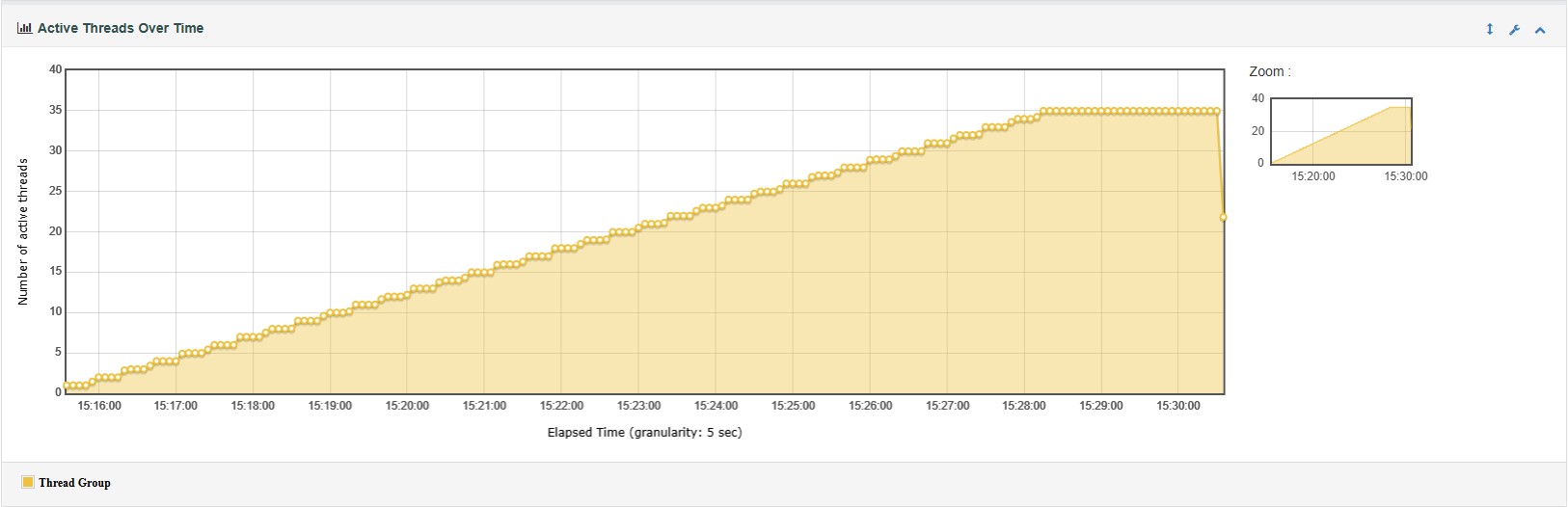The width and height of the screenshot is (1568, 507).
Task: Click the Thread Group yellow color swatch
Action: [28, 482]
